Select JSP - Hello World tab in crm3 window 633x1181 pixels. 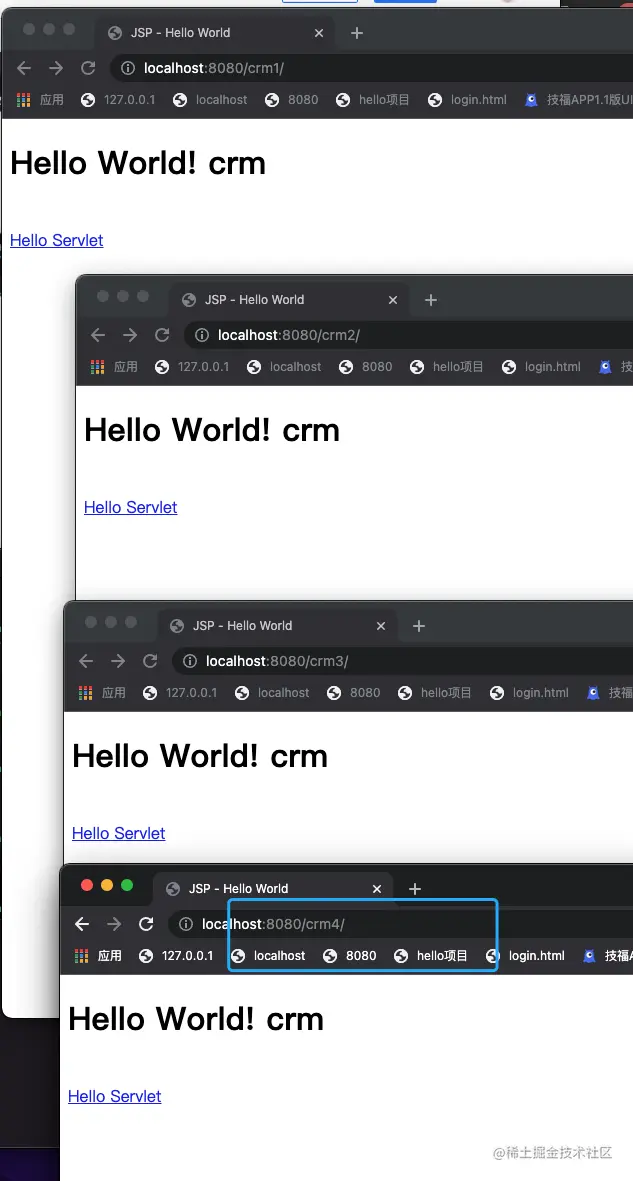(277, 626)
